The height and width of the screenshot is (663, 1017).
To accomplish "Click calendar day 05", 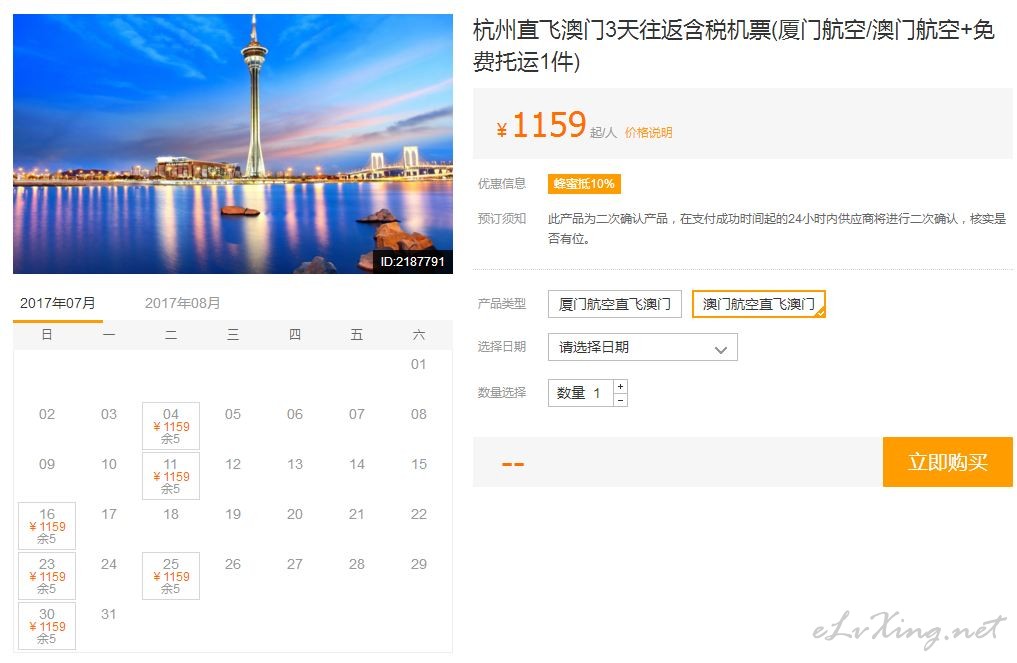I will tap(233, 415).
